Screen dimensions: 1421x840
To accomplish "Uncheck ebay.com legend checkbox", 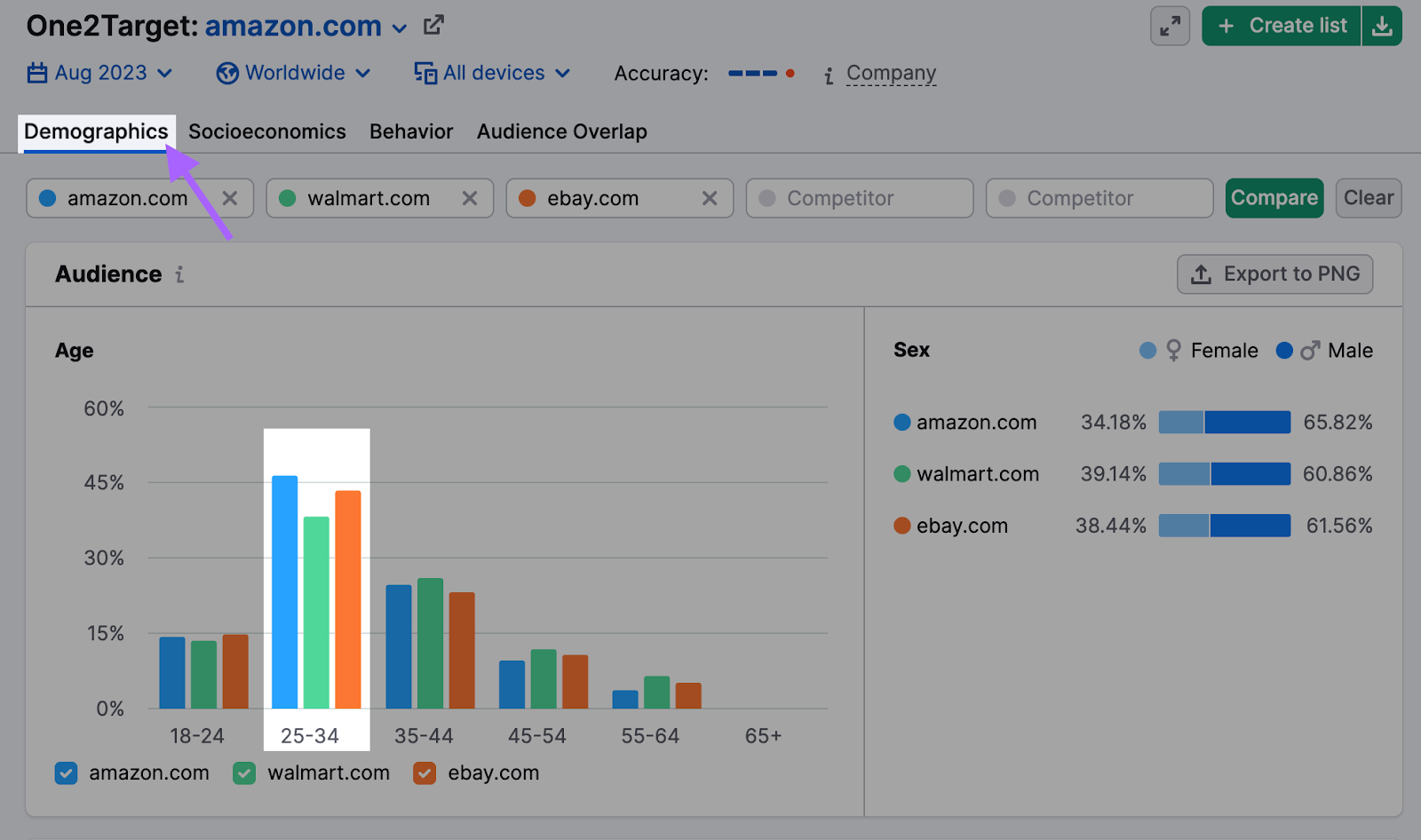I will 425,773.
